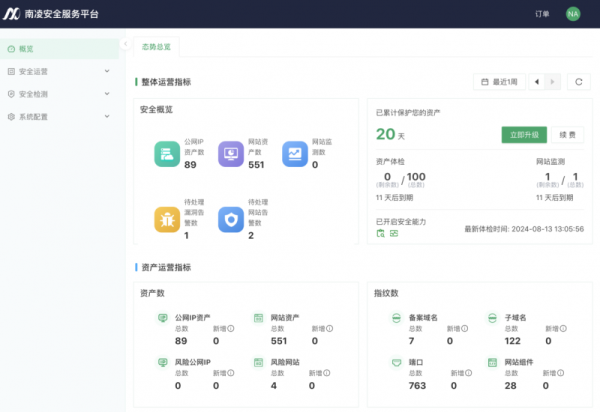Expand the 系统配置 sidebar menu
The height and width of the screenshot is (412, 600).
pos(60,117)
